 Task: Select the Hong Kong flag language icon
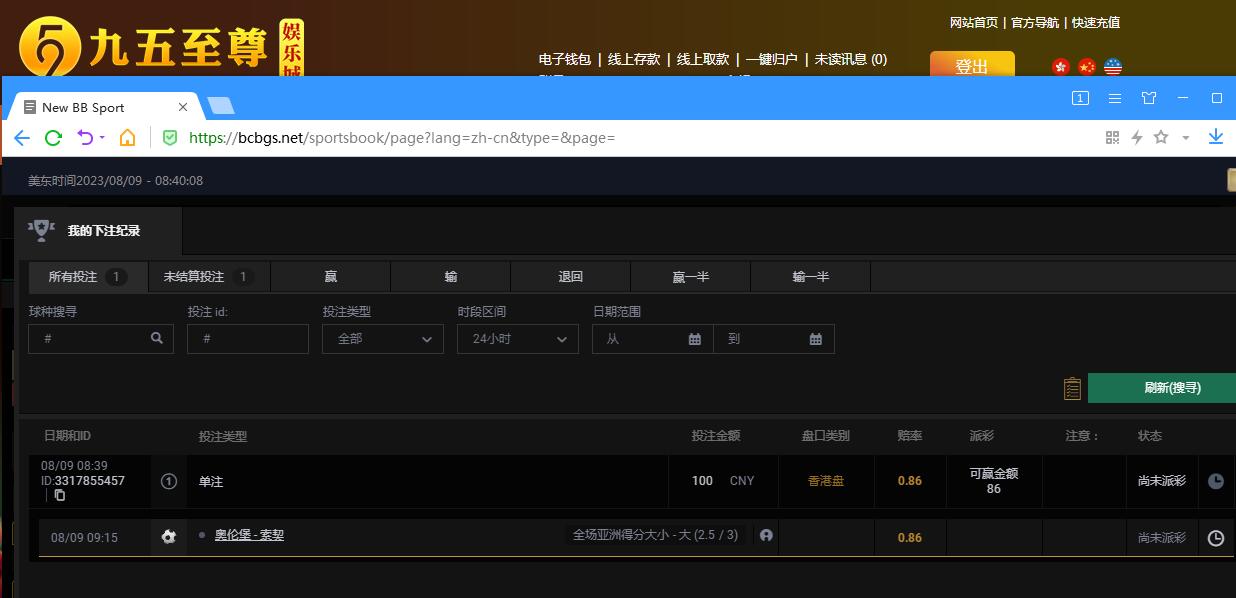click(x=1061, y=67)
